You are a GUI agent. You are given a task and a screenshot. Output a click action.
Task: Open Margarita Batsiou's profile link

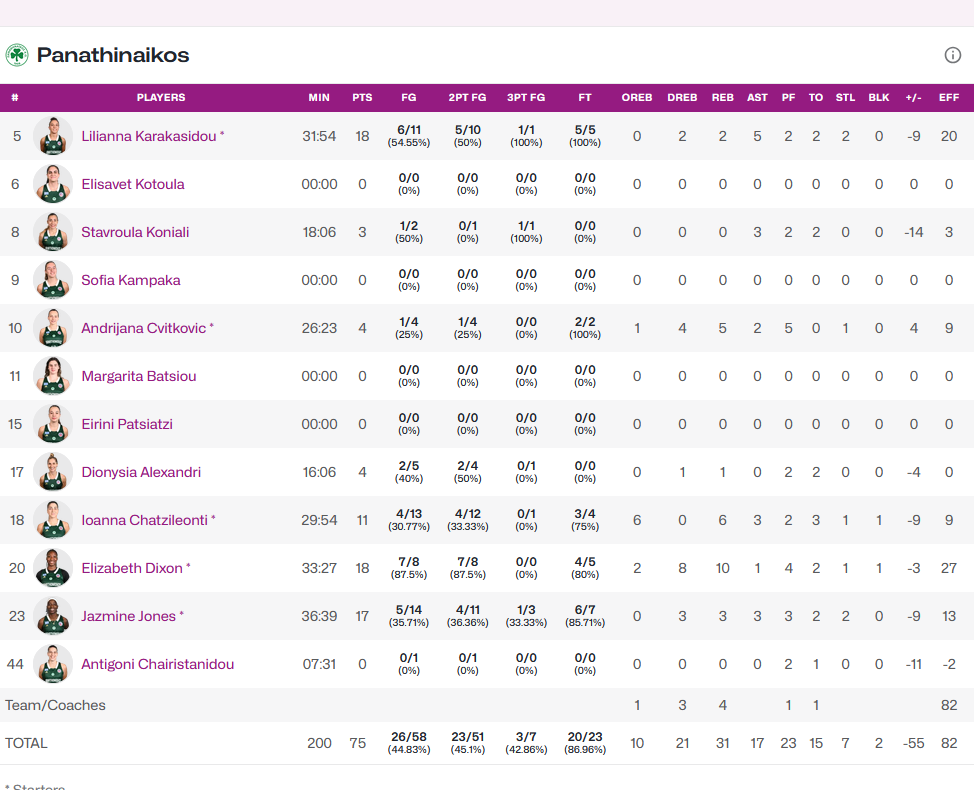pos(139,376)
